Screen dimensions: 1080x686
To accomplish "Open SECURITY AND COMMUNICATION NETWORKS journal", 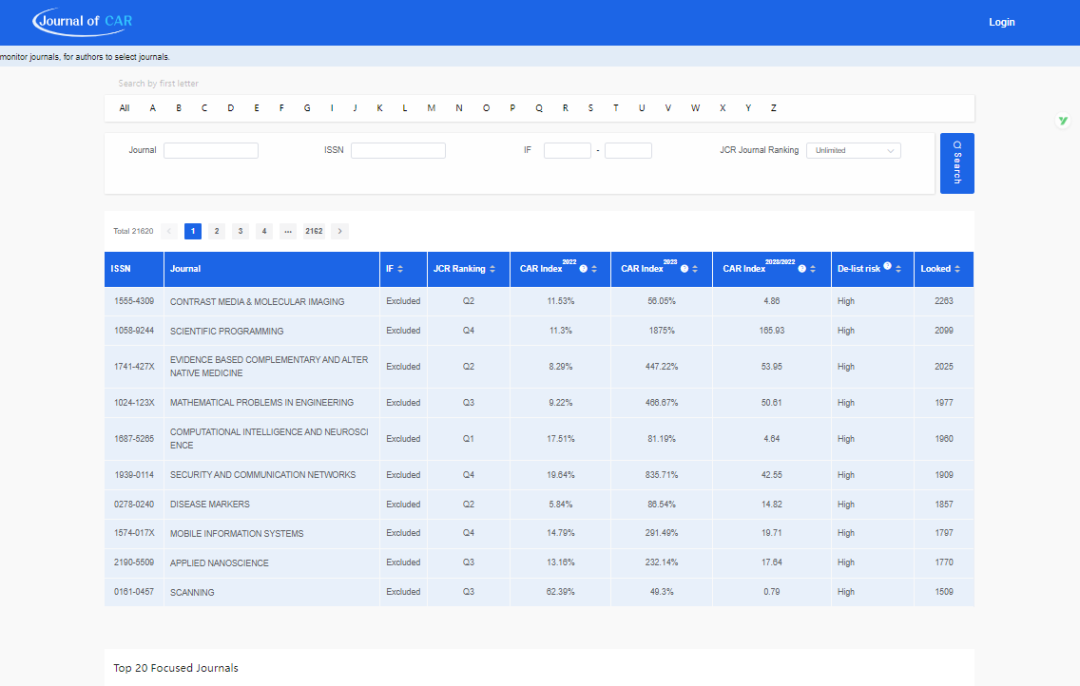I will (263, 475).
